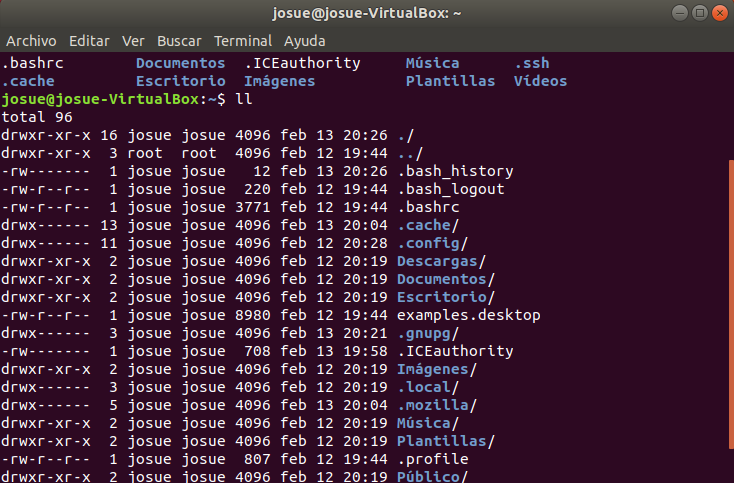734x483 pixels.
Task: Open the Archivo menu
Action: [31, 41]
